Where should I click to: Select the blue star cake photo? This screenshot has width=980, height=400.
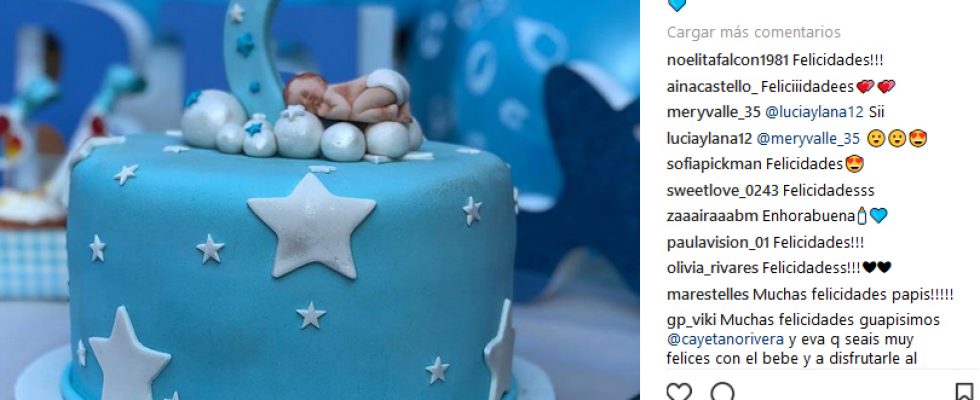point(319,200)
